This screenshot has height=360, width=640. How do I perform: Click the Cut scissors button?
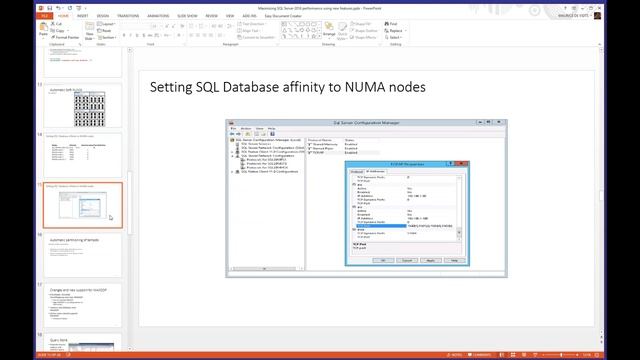(56, 24)
